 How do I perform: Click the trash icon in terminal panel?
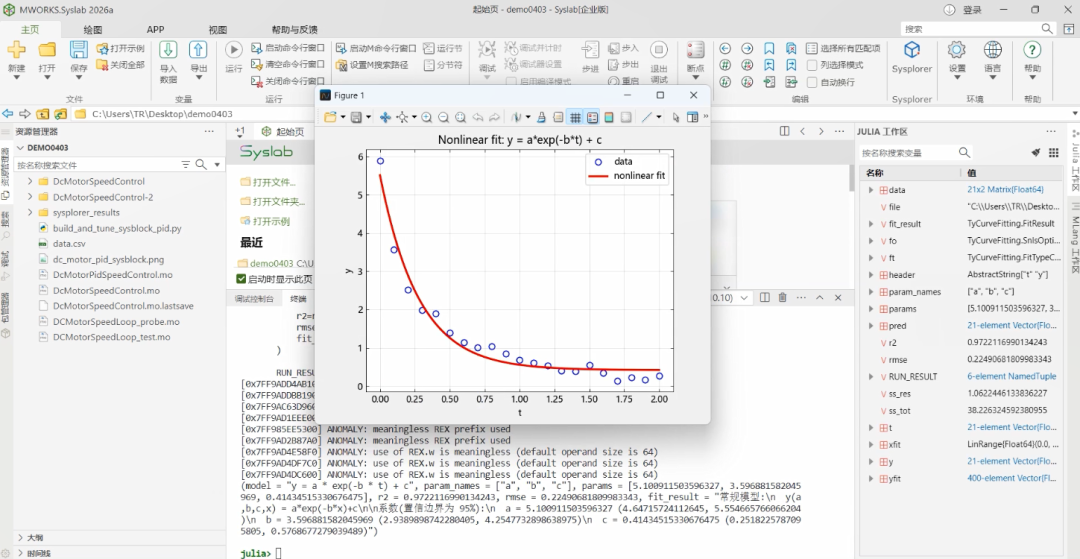click(782, 297)
